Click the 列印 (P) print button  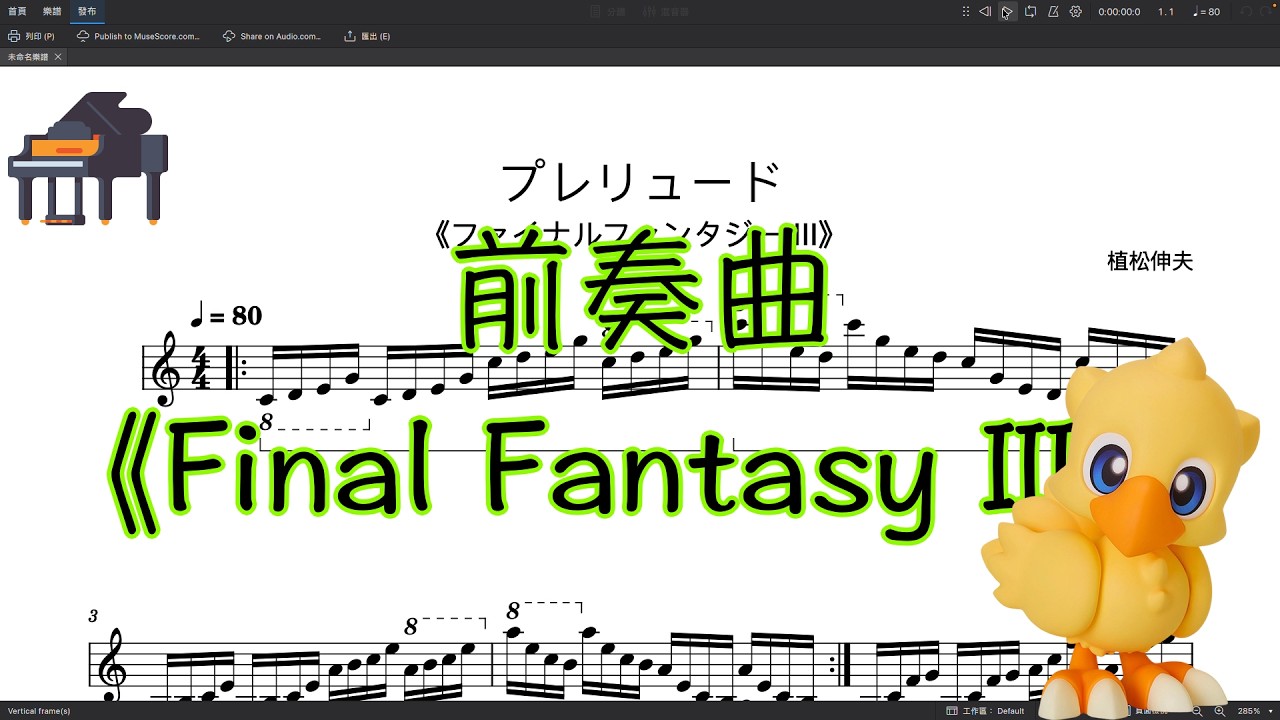click(x=31, y=36)
